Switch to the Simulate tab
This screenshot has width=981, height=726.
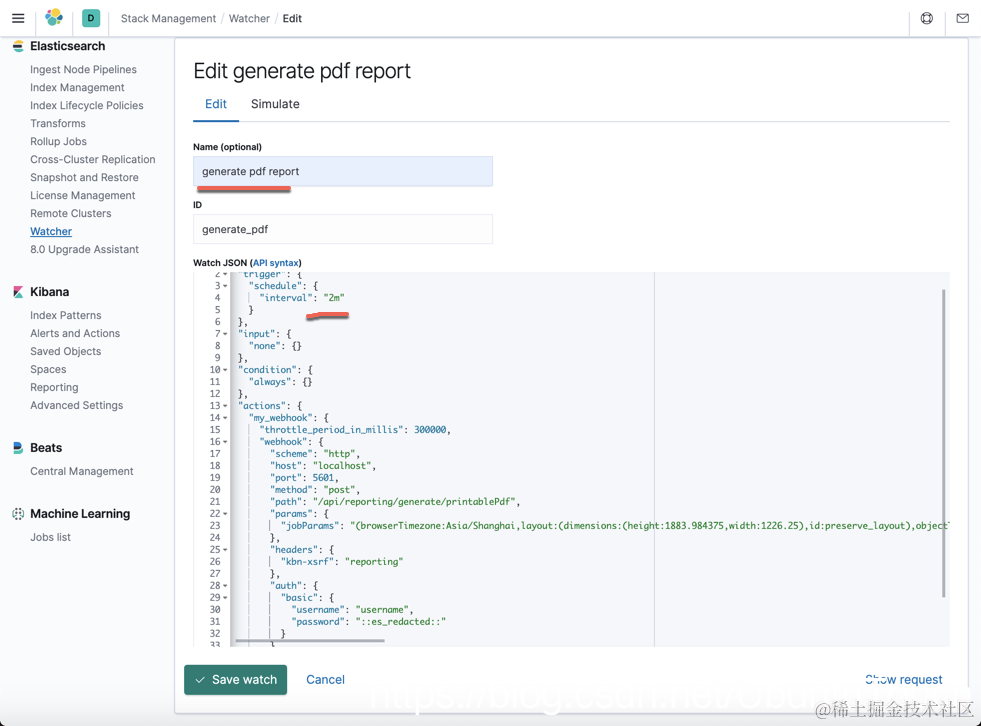click(x=275, y=104)
